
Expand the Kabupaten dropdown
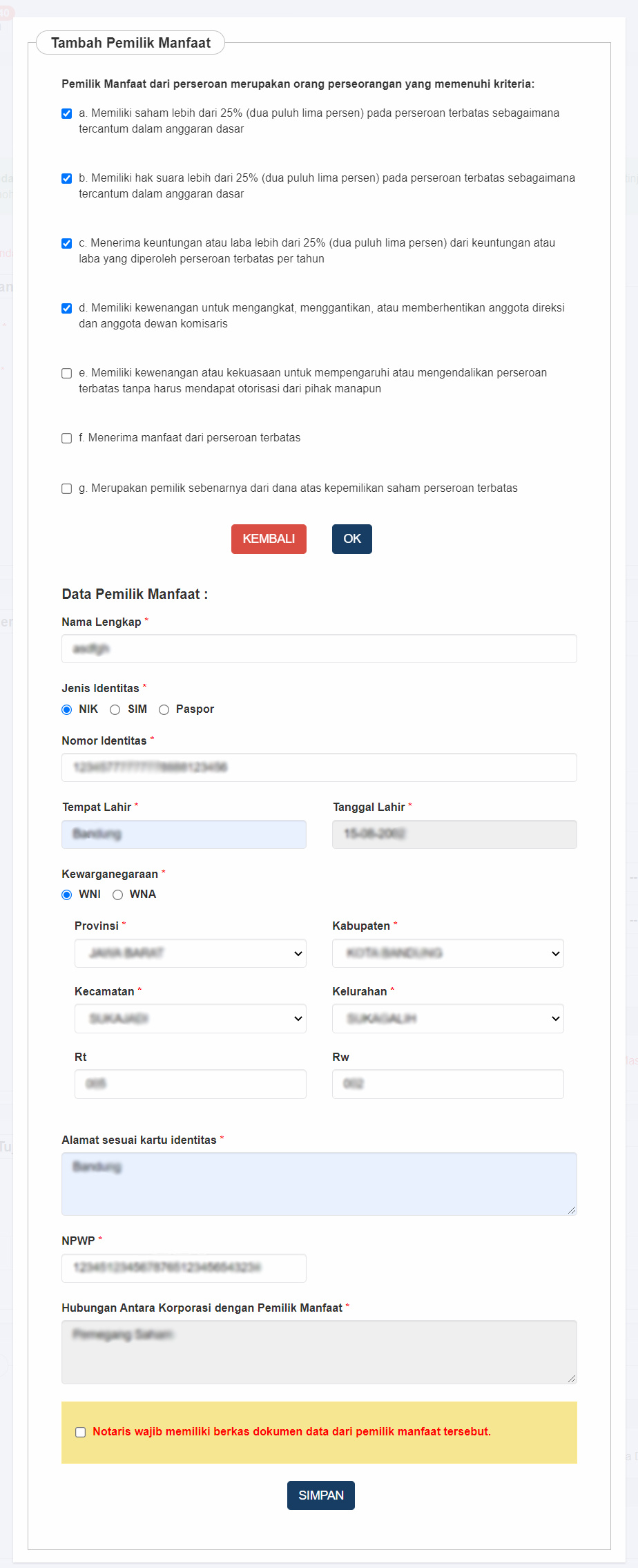pyautogui.click(x=447, y=953)
